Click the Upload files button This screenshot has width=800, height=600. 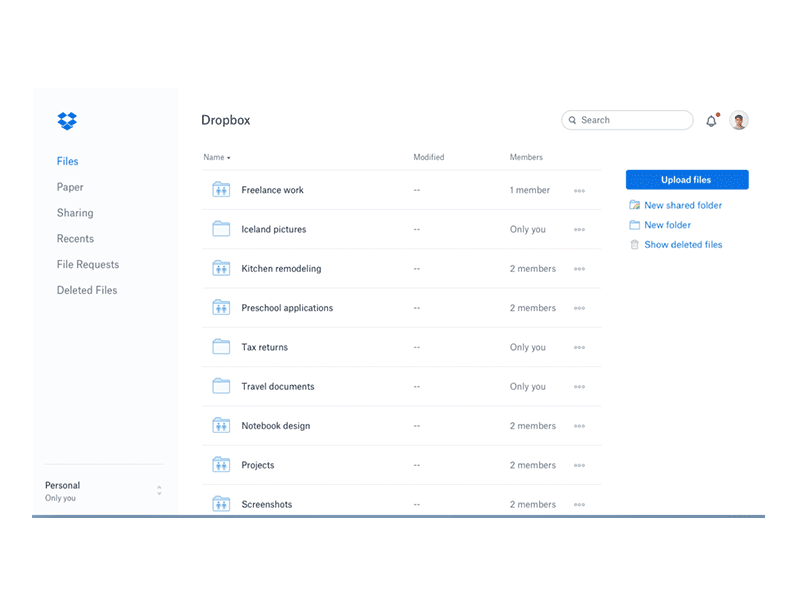coord(687,180)
